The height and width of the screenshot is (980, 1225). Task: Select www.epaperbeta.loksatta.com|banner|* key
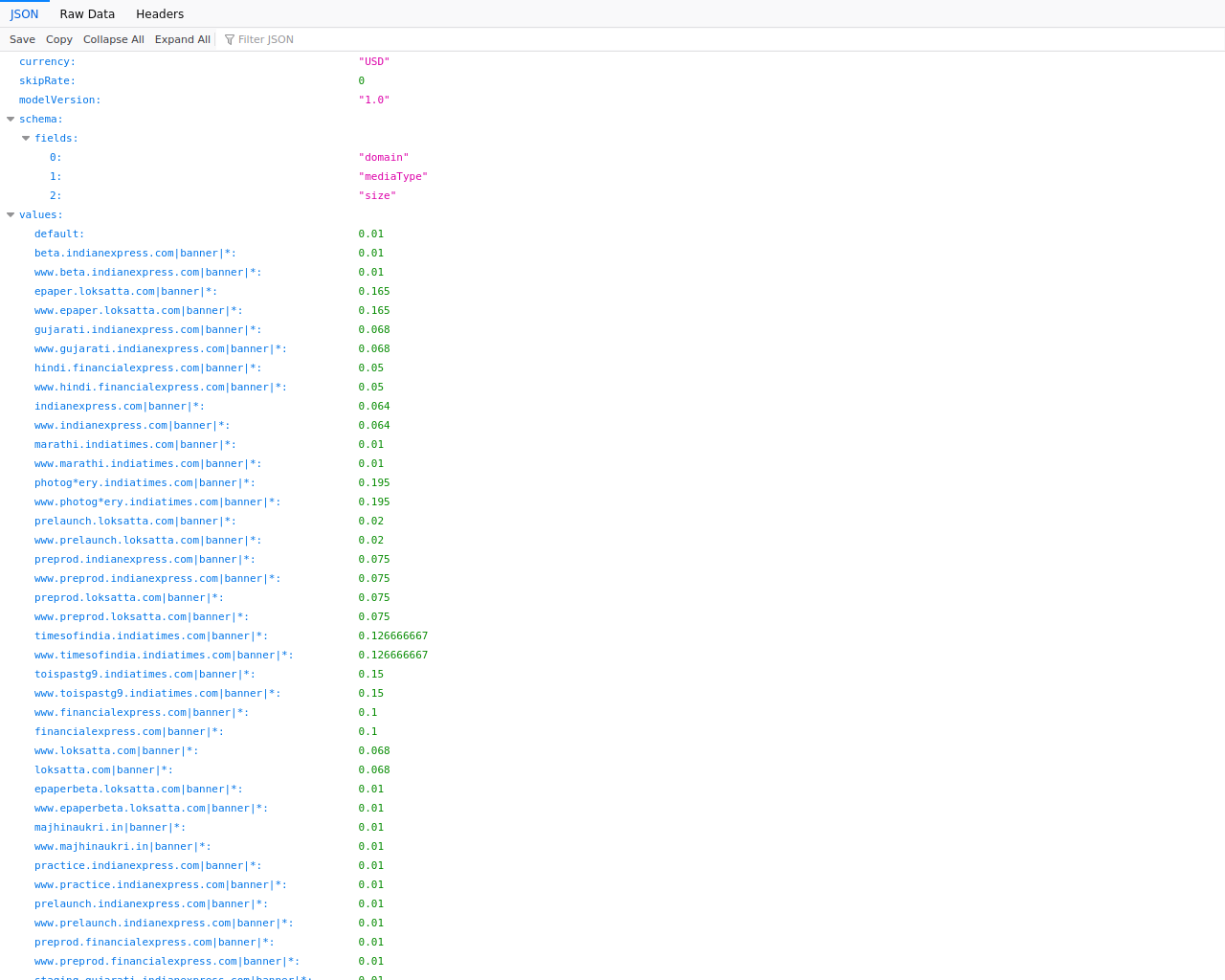[151, 808]
